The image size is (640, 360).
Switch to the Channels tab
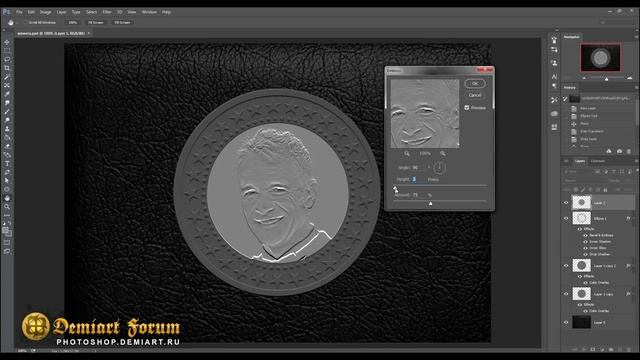[x=598, y=161]
